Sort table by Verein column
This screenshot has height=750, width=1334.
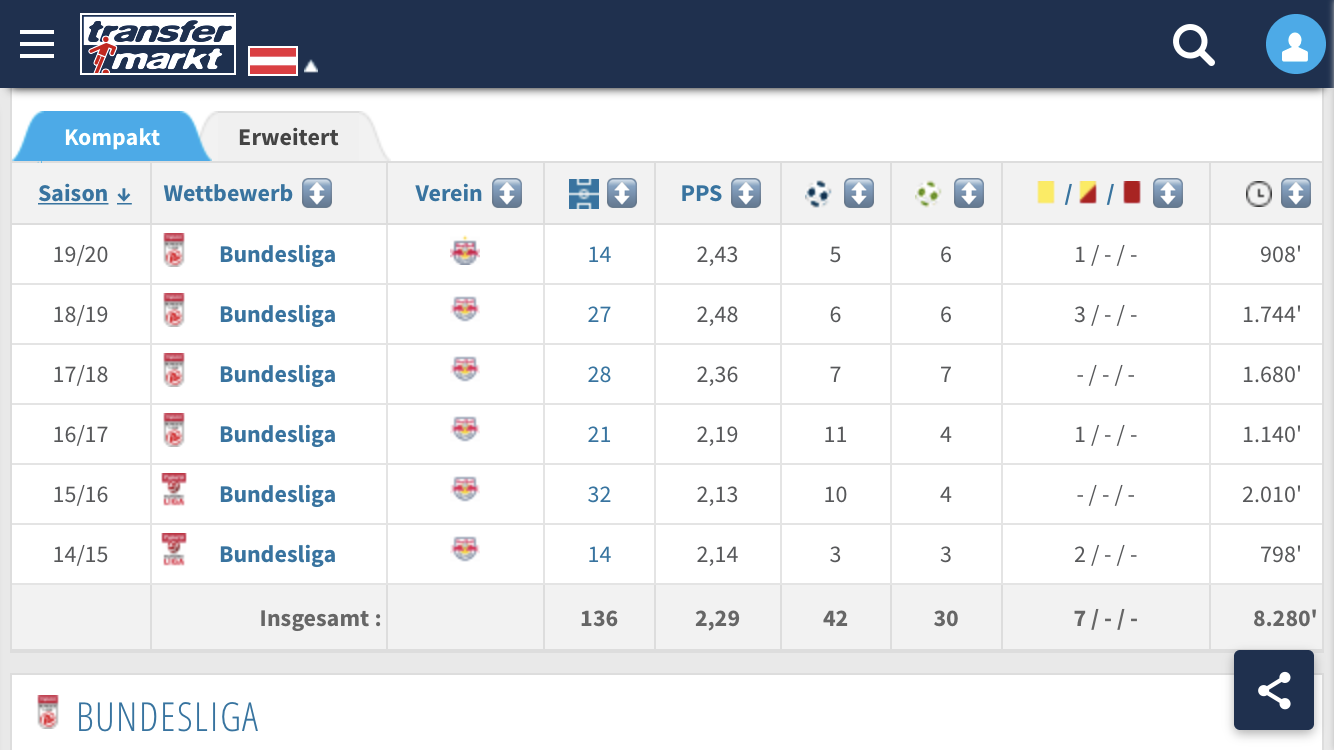[x=507, y=193]
